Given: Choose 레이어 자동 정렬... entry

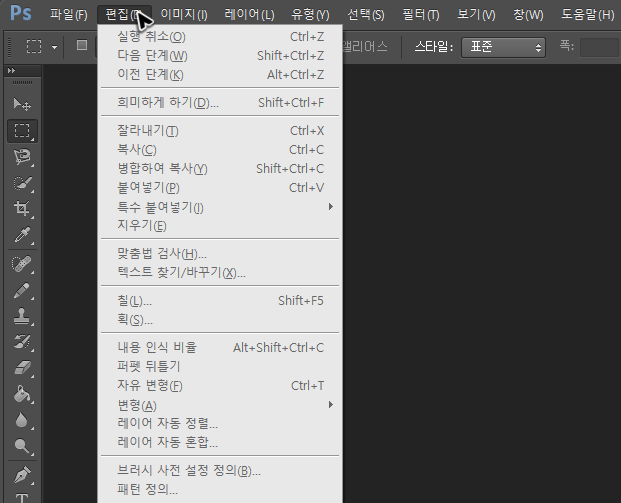Looking at the screenshot, I should pos(220,424).
